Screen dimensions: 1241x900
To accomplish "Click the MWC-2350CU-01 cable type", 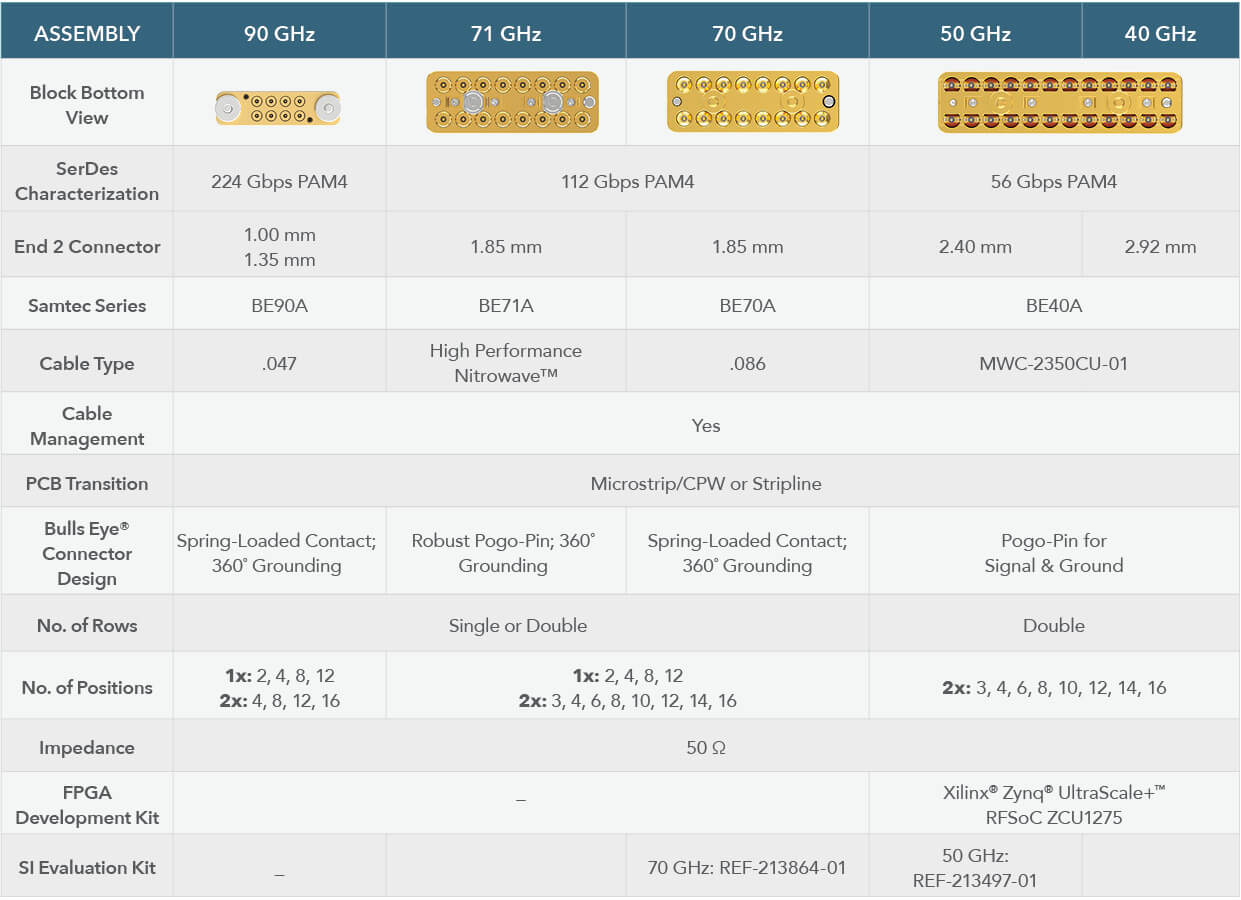I will [1053, 364].
